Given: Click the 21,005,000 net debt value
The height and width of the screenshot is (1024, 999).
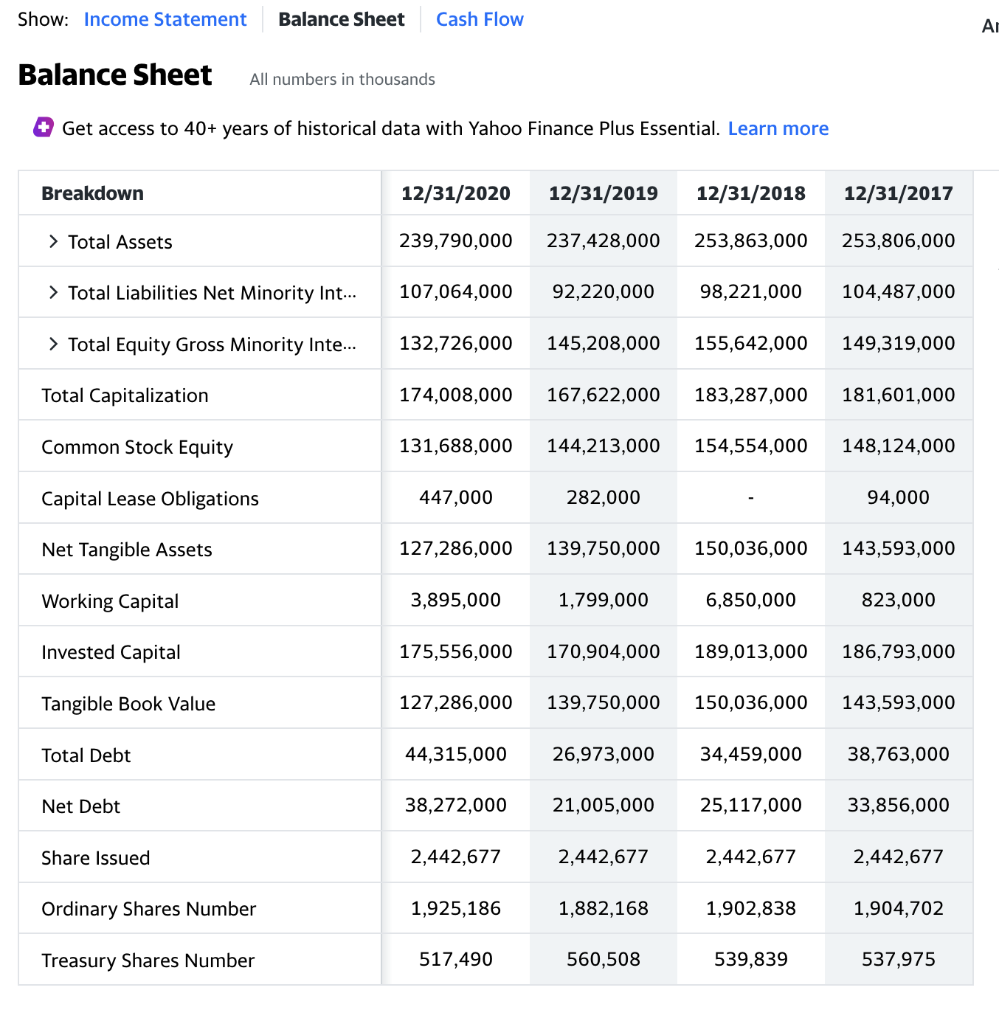Looking at the screenshot, I should pyautogui.click(x=603, y=805).
